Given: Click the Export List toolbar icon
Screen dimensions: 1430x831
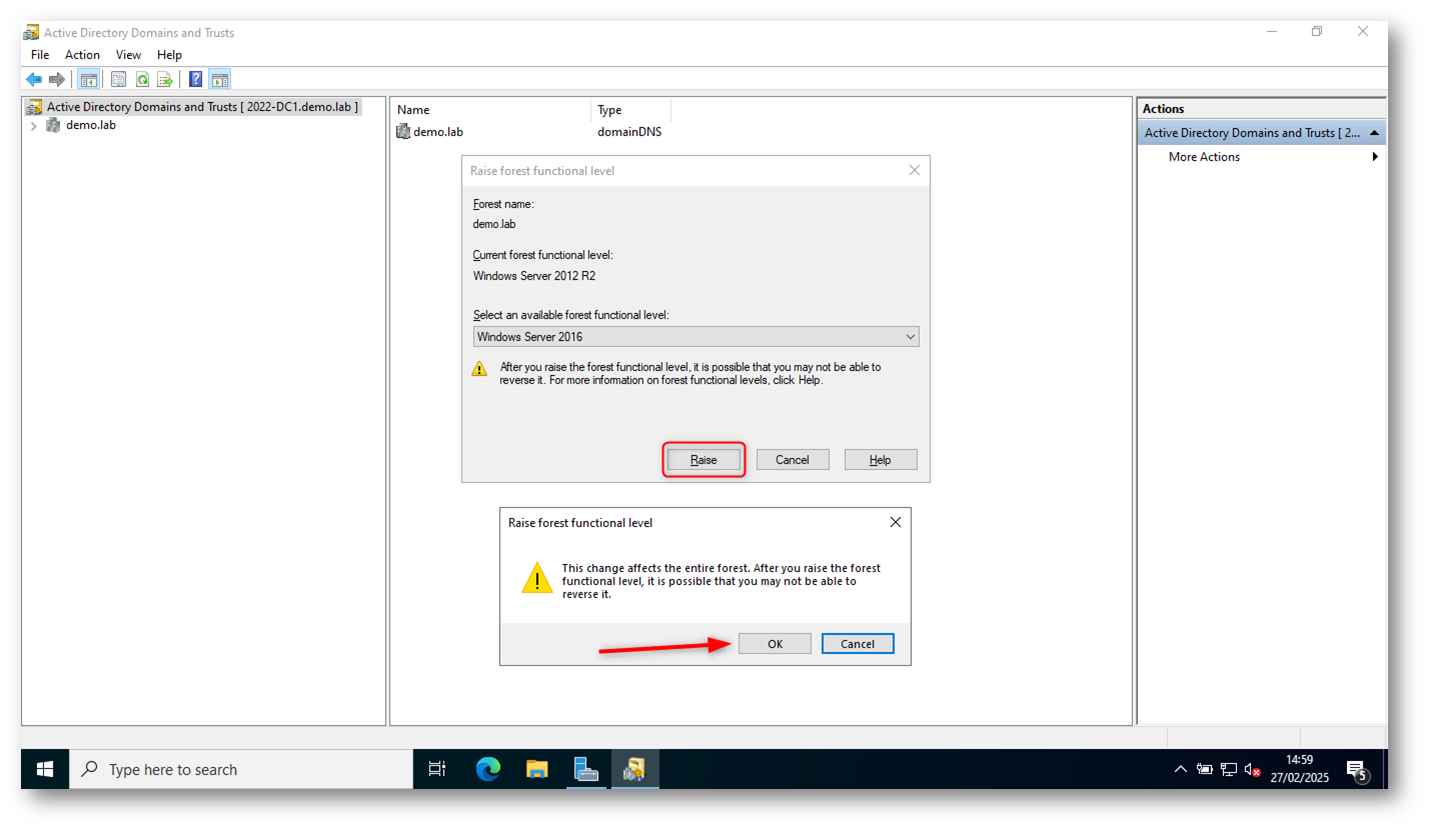Looking at the screenshot, I should pyautogui.click(x=165, y=79).
